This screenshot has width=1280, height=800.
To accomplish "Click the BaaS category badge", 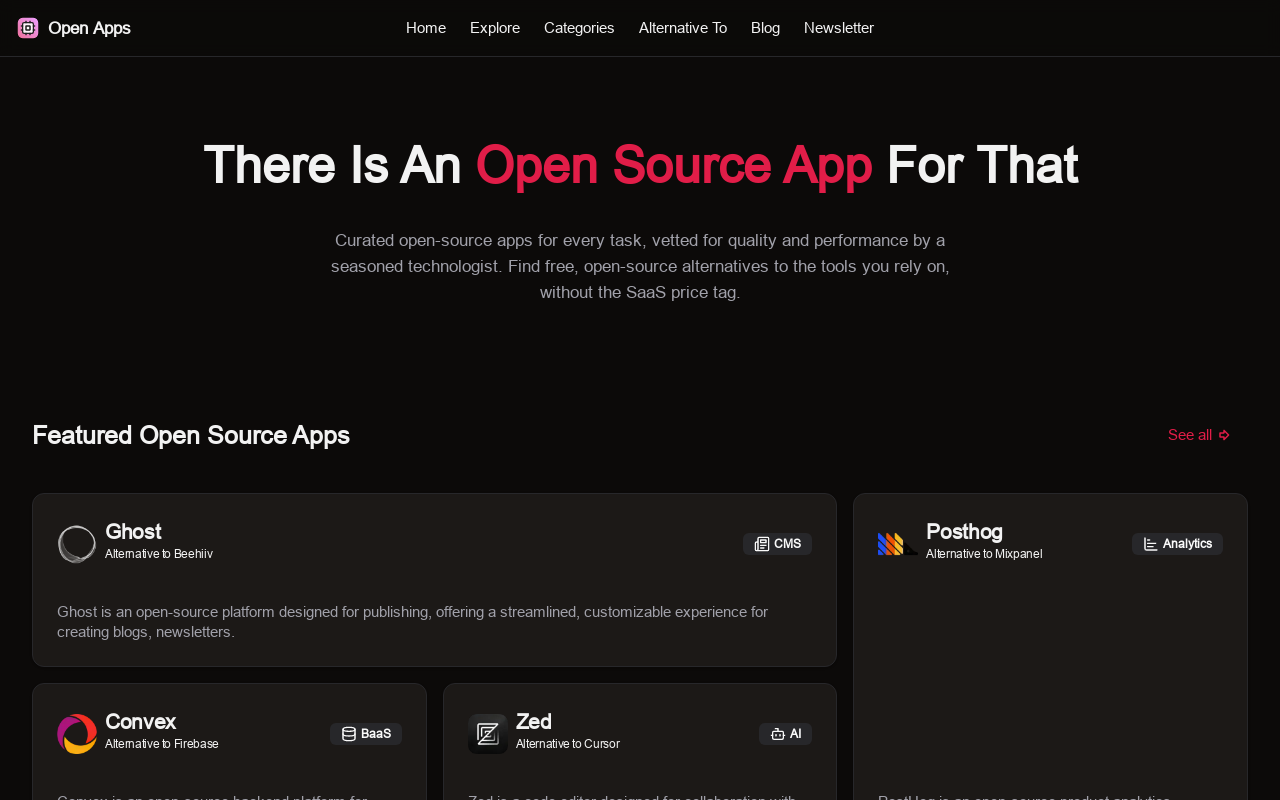I will 366,734.
